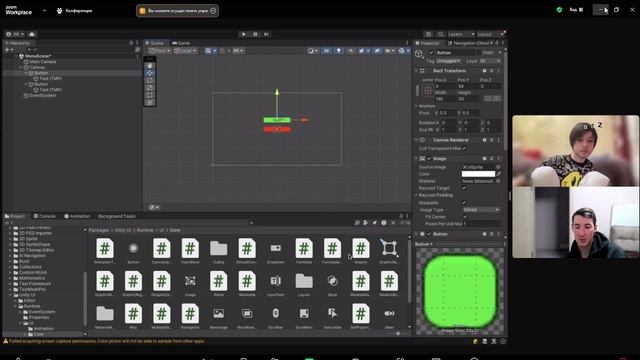Switch to the Game tab
Image resolution: width=640 pixels, height=360 pixels.
tap(181, 43)
